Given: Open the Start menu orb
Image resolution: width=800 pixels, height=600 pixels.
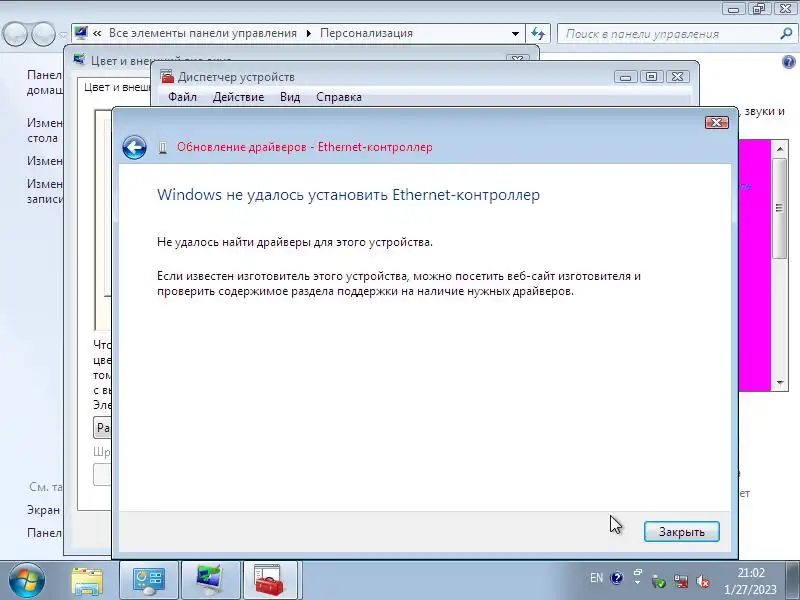Looking at the screenshot, I should tap(27, 581).
